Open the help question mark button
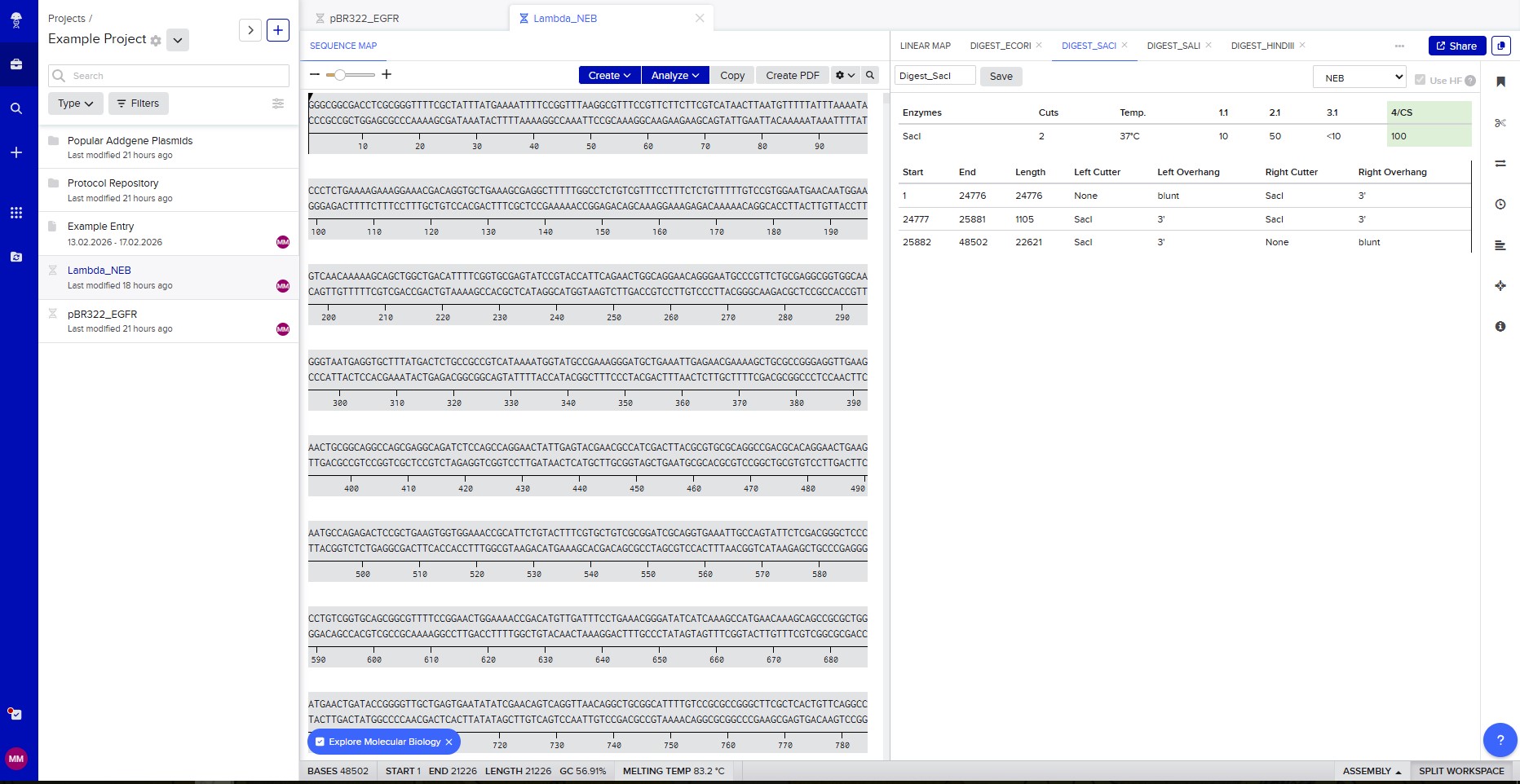 pyautogui.click(x=1500, y=740)
